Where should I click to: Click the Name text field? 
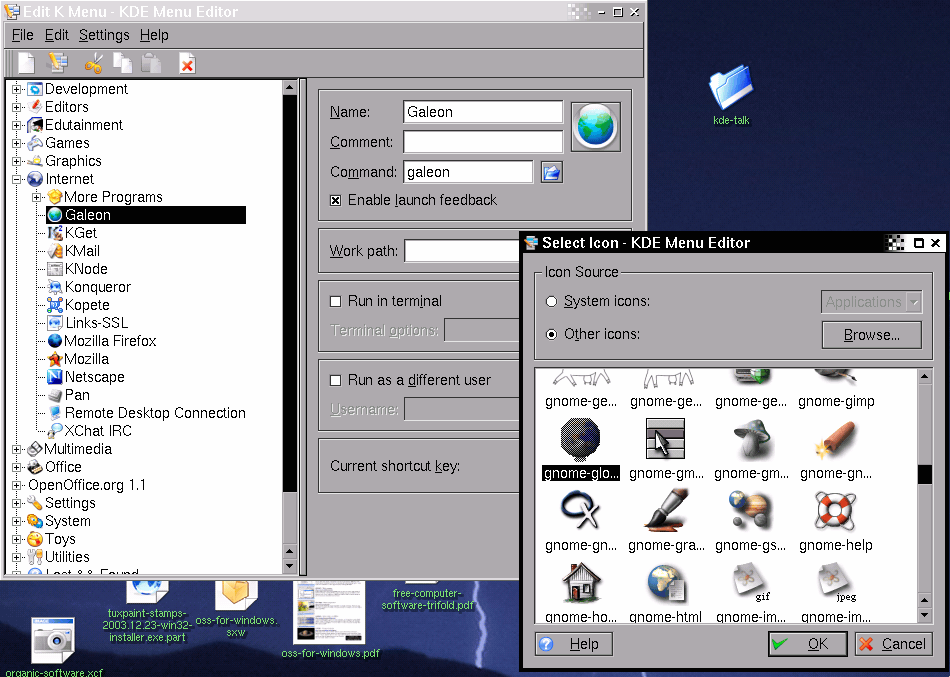pyautogui.click(x=483, y=112)
